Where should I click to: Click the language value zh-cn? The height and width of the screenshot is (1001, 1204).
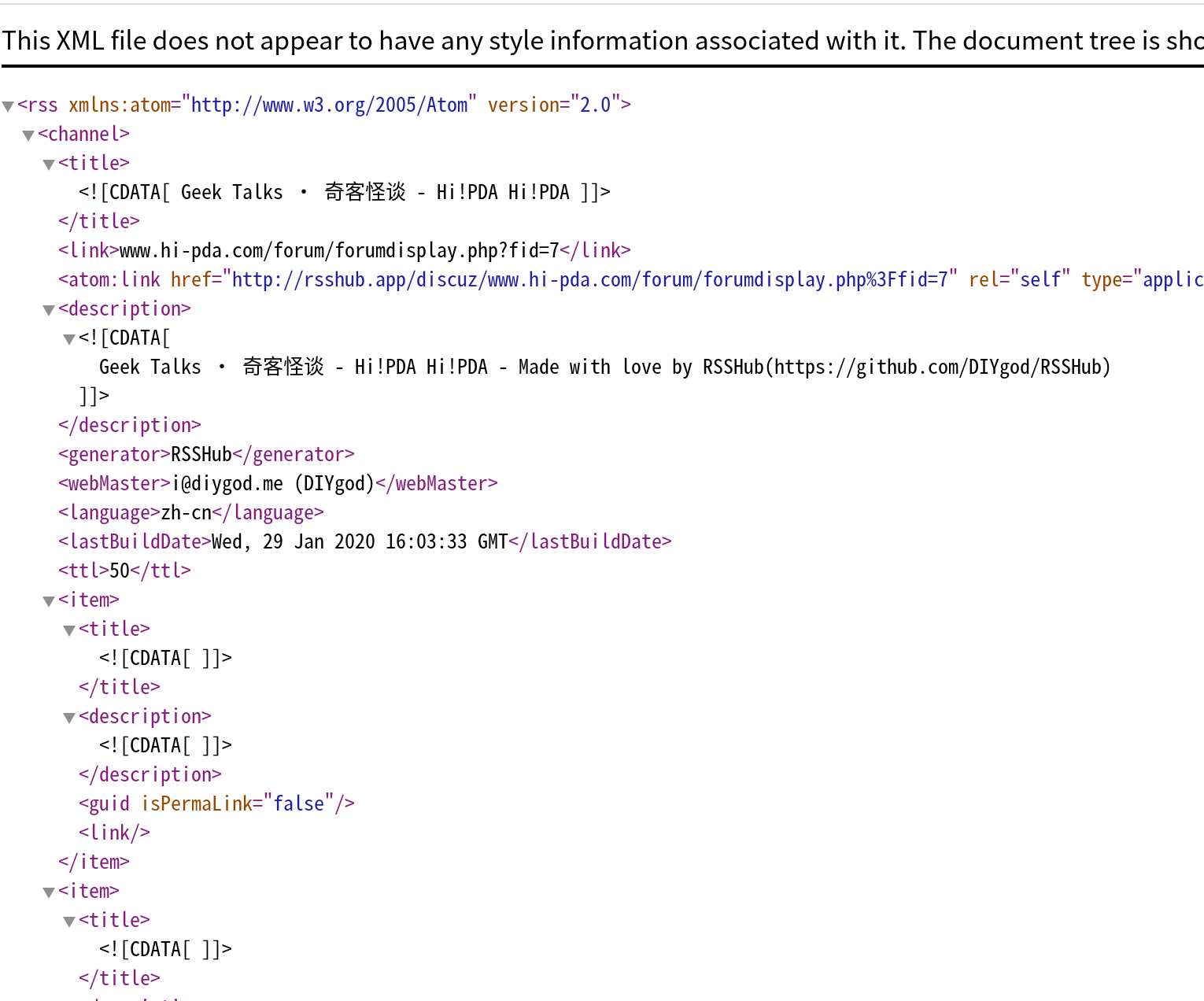click(187, 512)
